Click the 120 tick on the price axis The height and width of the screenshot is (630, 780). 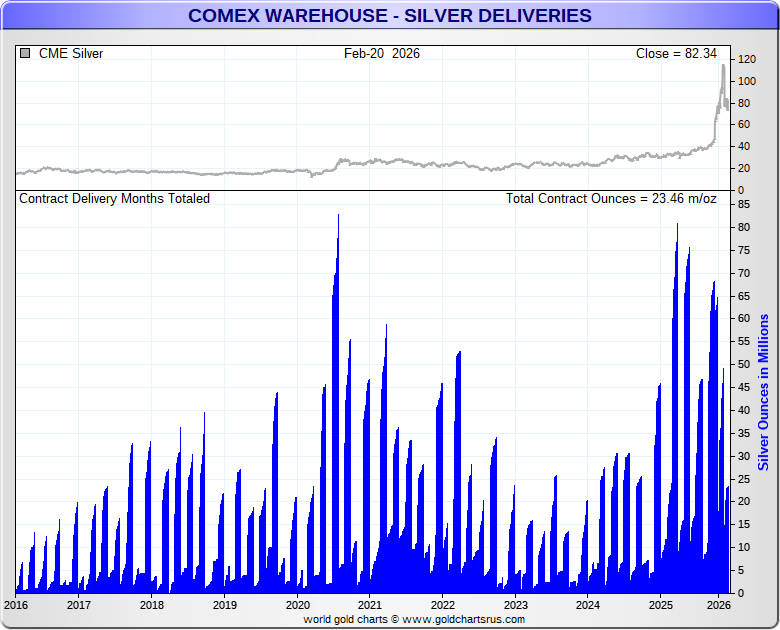click(746, 59)
